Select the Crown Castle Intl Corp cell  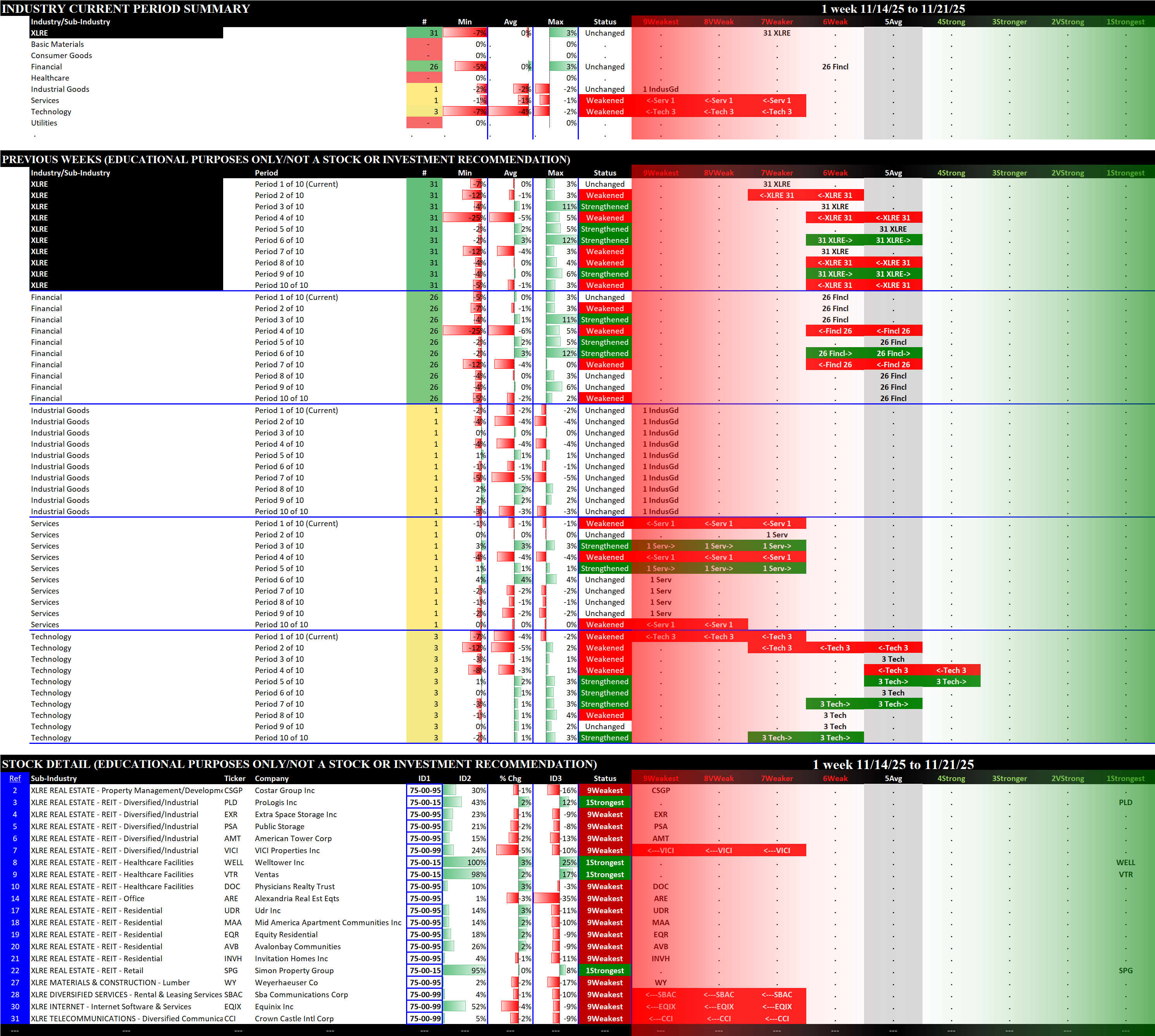[294, 1018]
